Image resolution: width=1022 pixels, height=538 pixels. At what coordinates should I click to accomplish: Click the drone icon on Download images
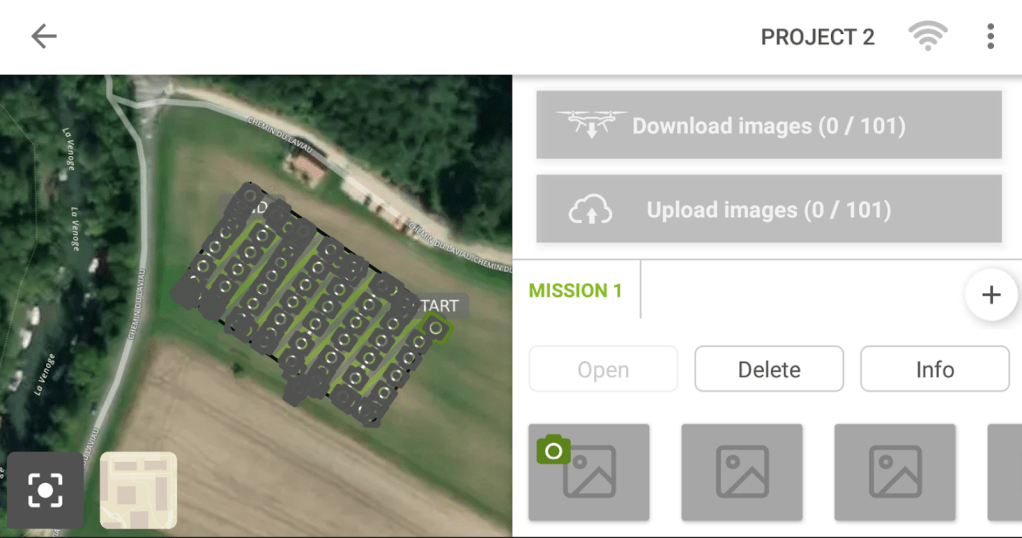(x=591, y=124)
